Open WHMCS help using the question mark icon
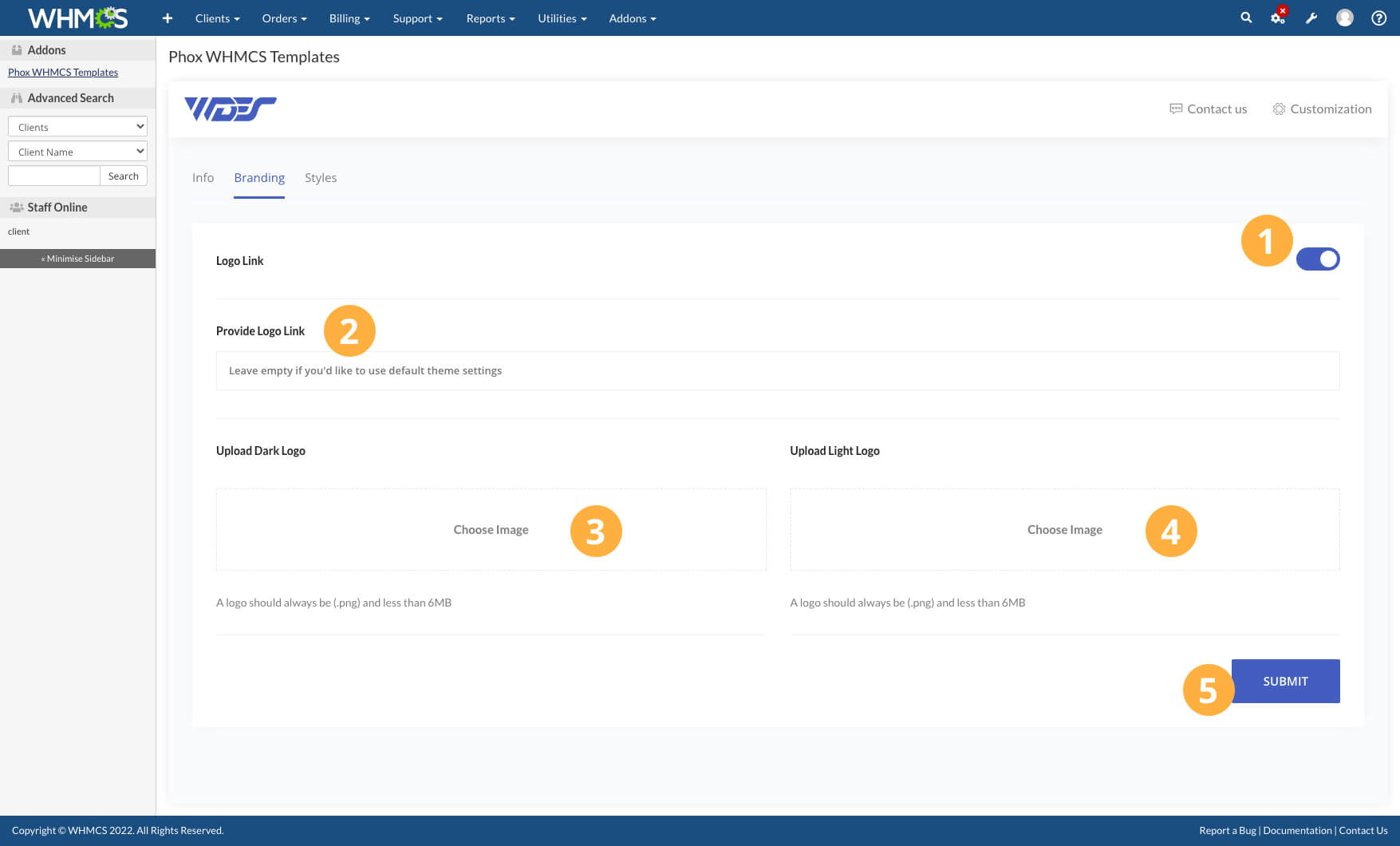Viewport: 1400px width, 846px height. click(1378, 18)
